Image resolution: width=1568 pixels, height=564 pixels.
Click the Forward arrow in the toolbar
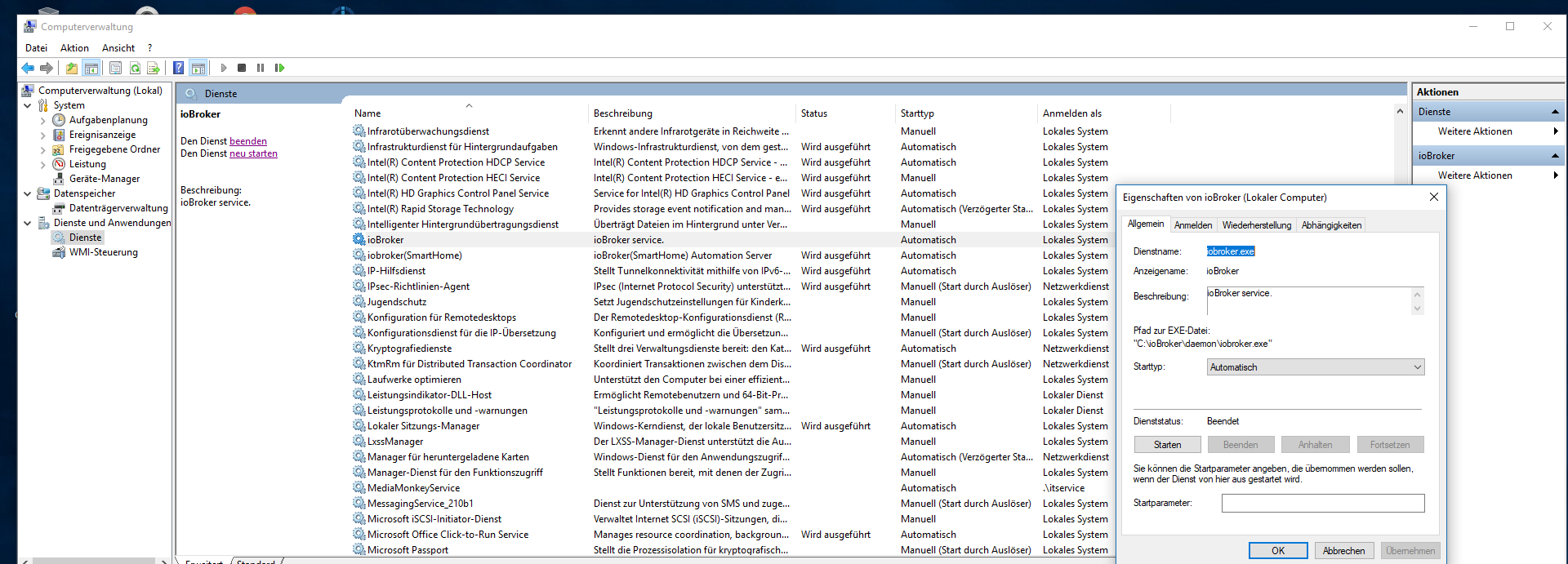click(47, 68)
